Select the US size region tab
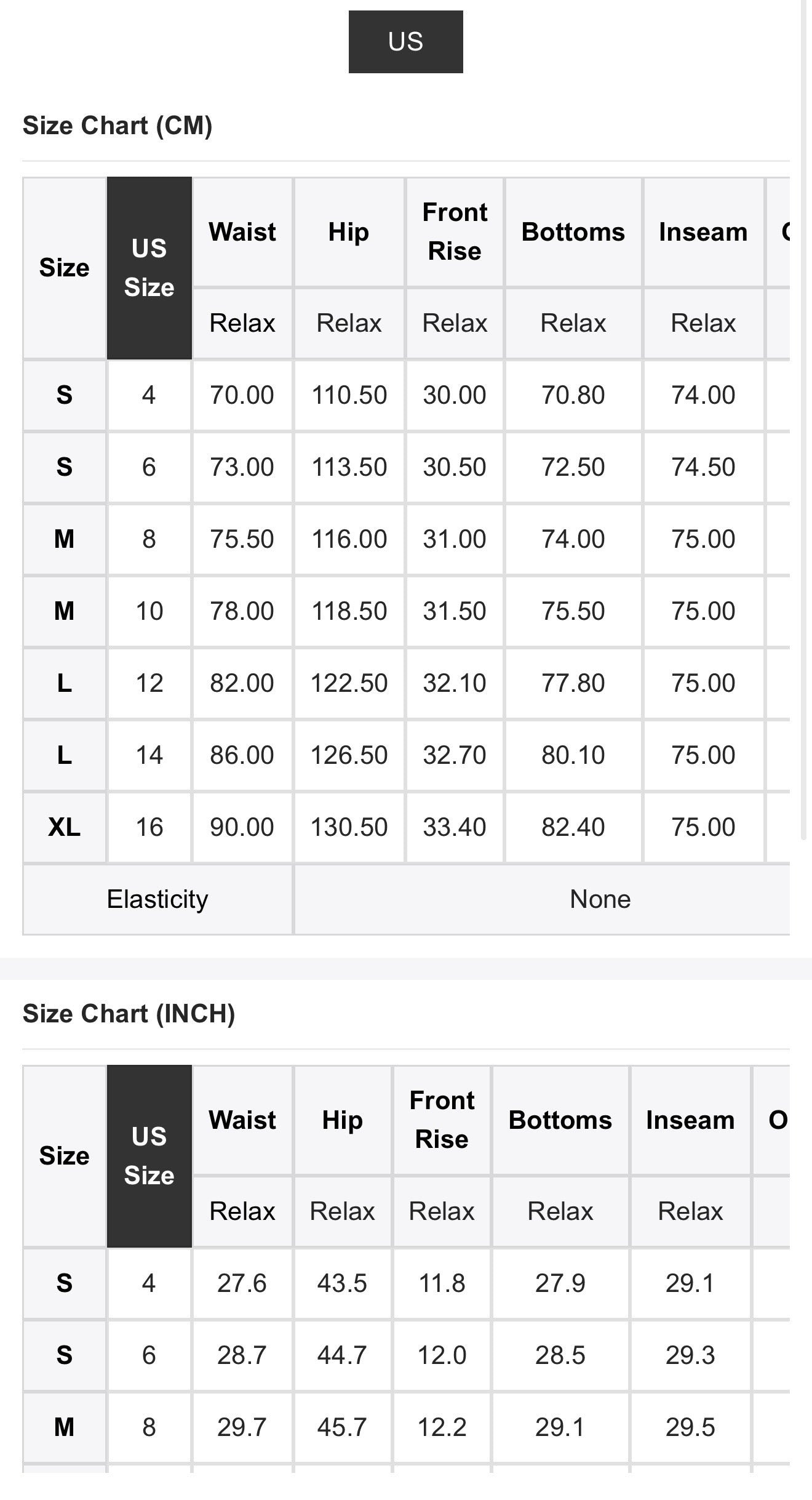 coord(405,42)
